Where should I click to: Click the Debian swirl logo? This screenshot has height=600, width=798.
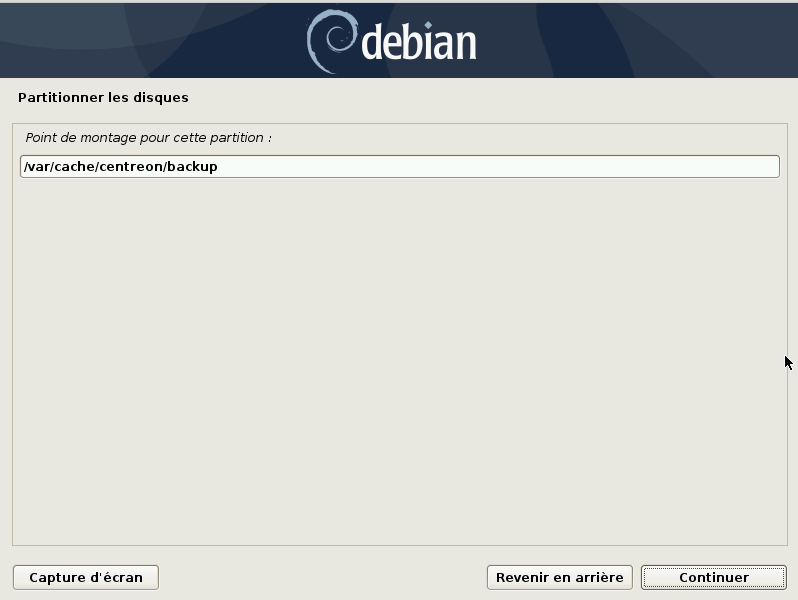pos(332,41)
